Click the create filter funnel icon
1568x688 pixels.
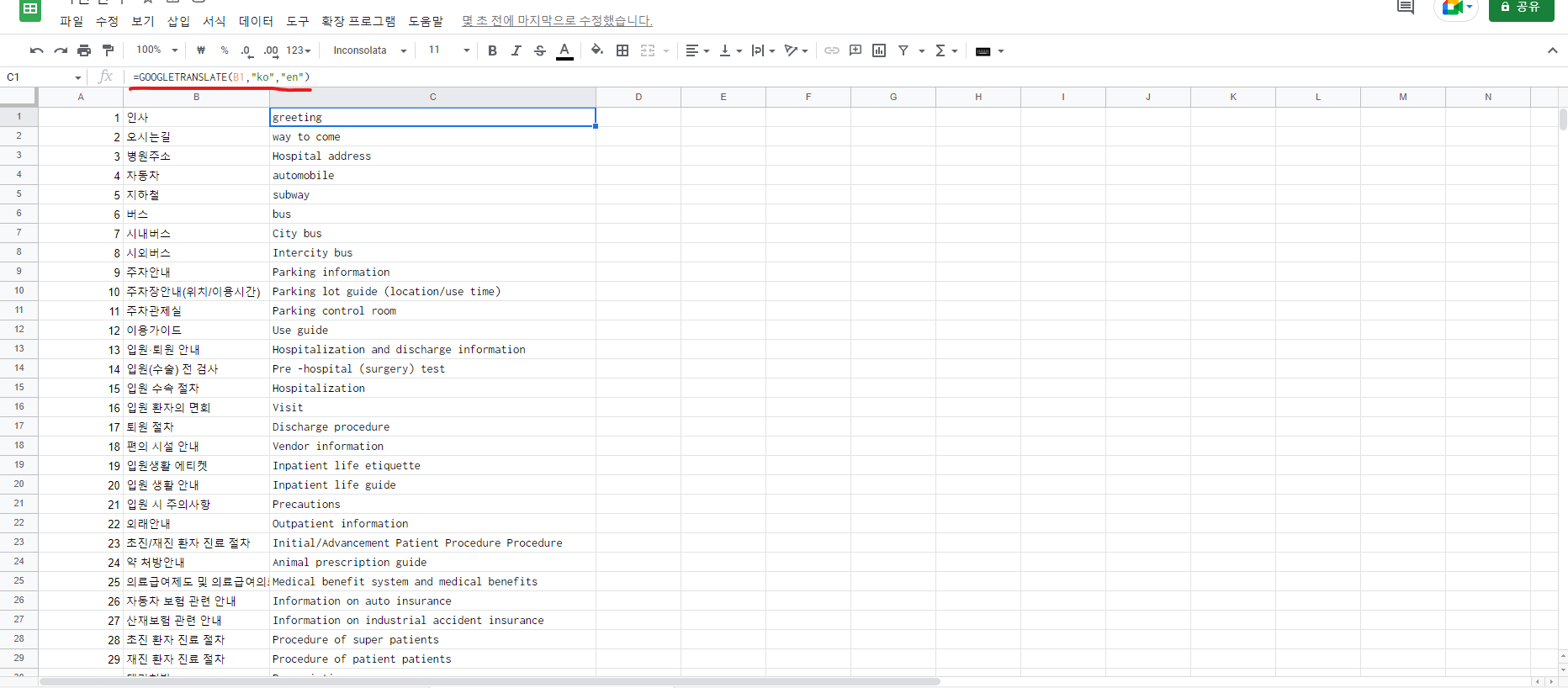click(903, 50)
